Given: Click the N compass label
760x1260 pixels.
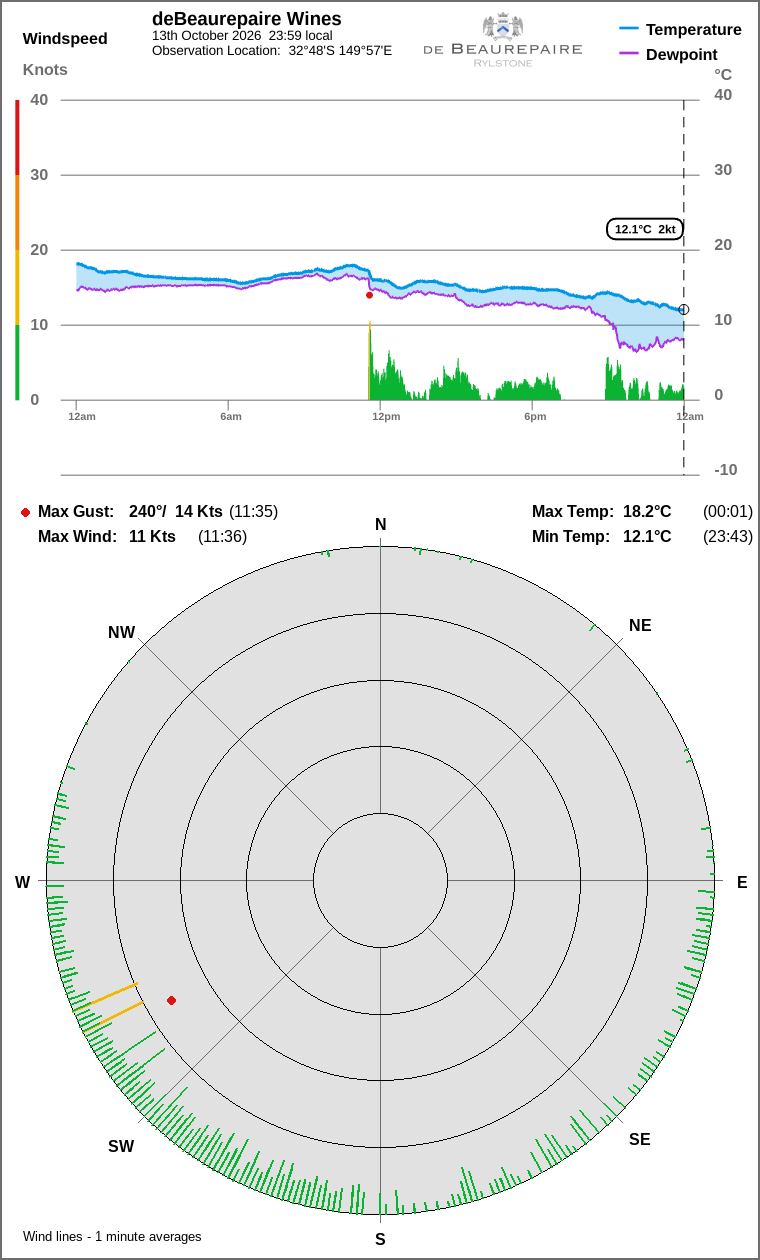Looking at the screenshot, I should click(x=380, y=525).
